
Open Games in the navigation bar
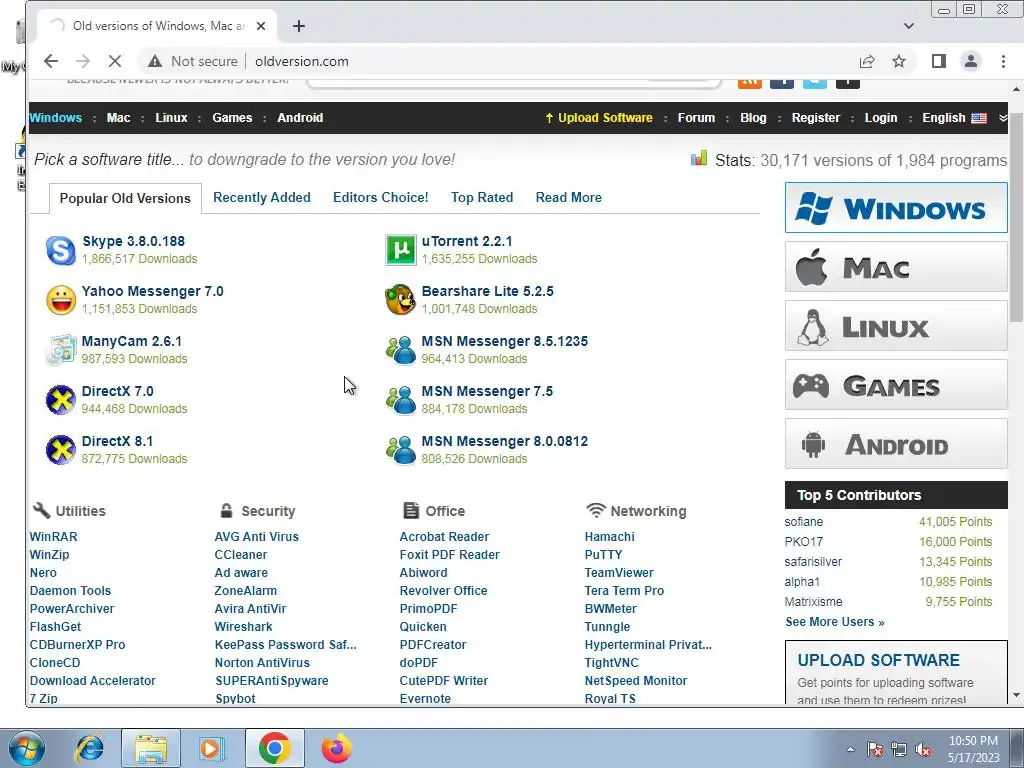coord(232,118)
